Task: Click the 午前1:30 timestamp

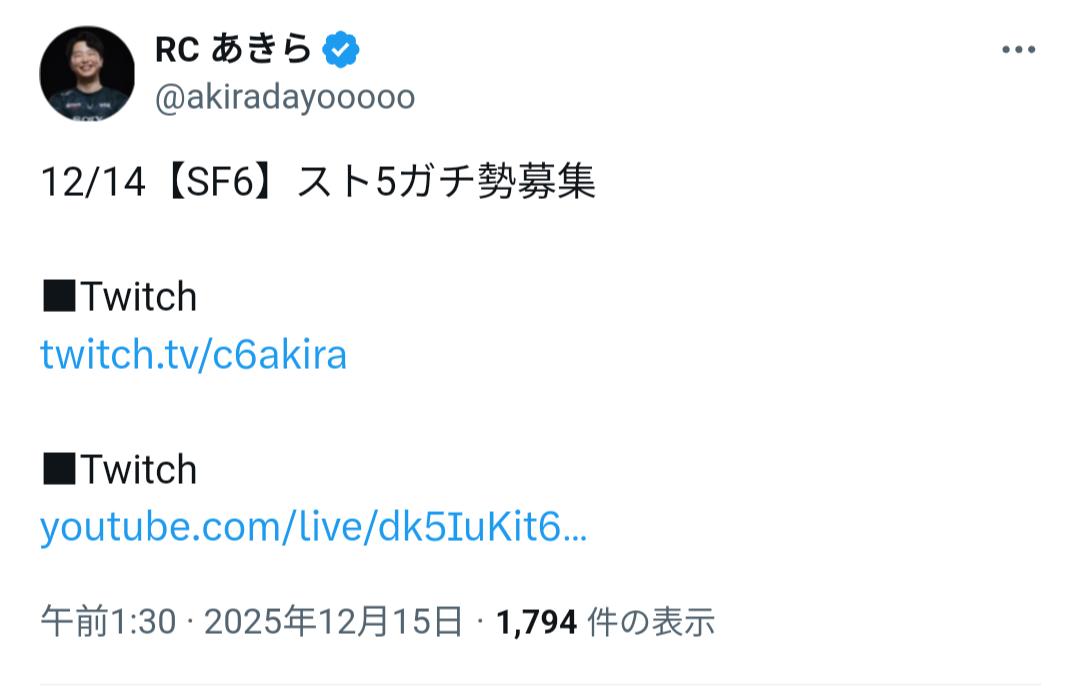Action: [x=108, y=623]
